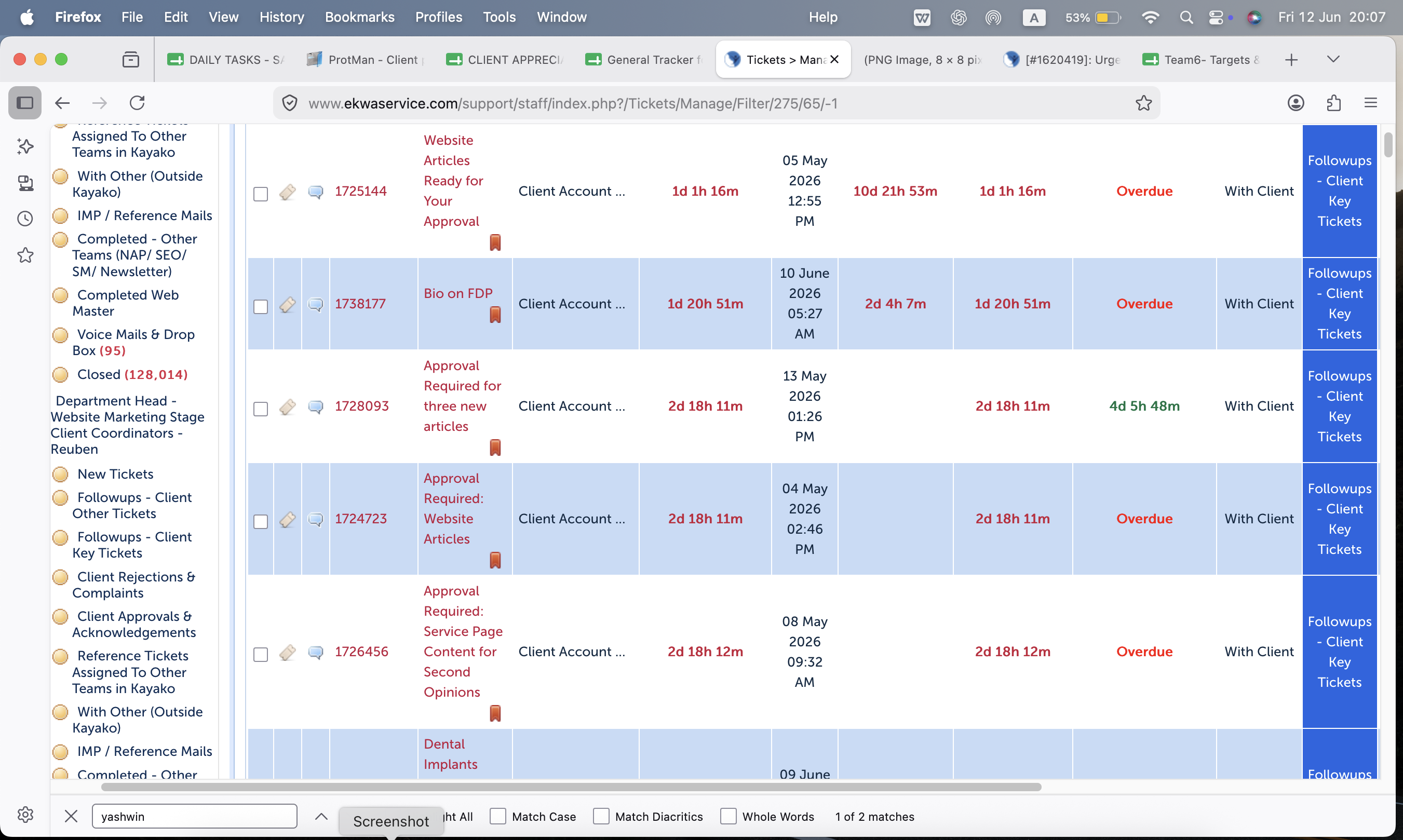Switch to the General Tracker tab
Image resolution: width=1403 pixels, height=840 pixels.
coord(644,59)
